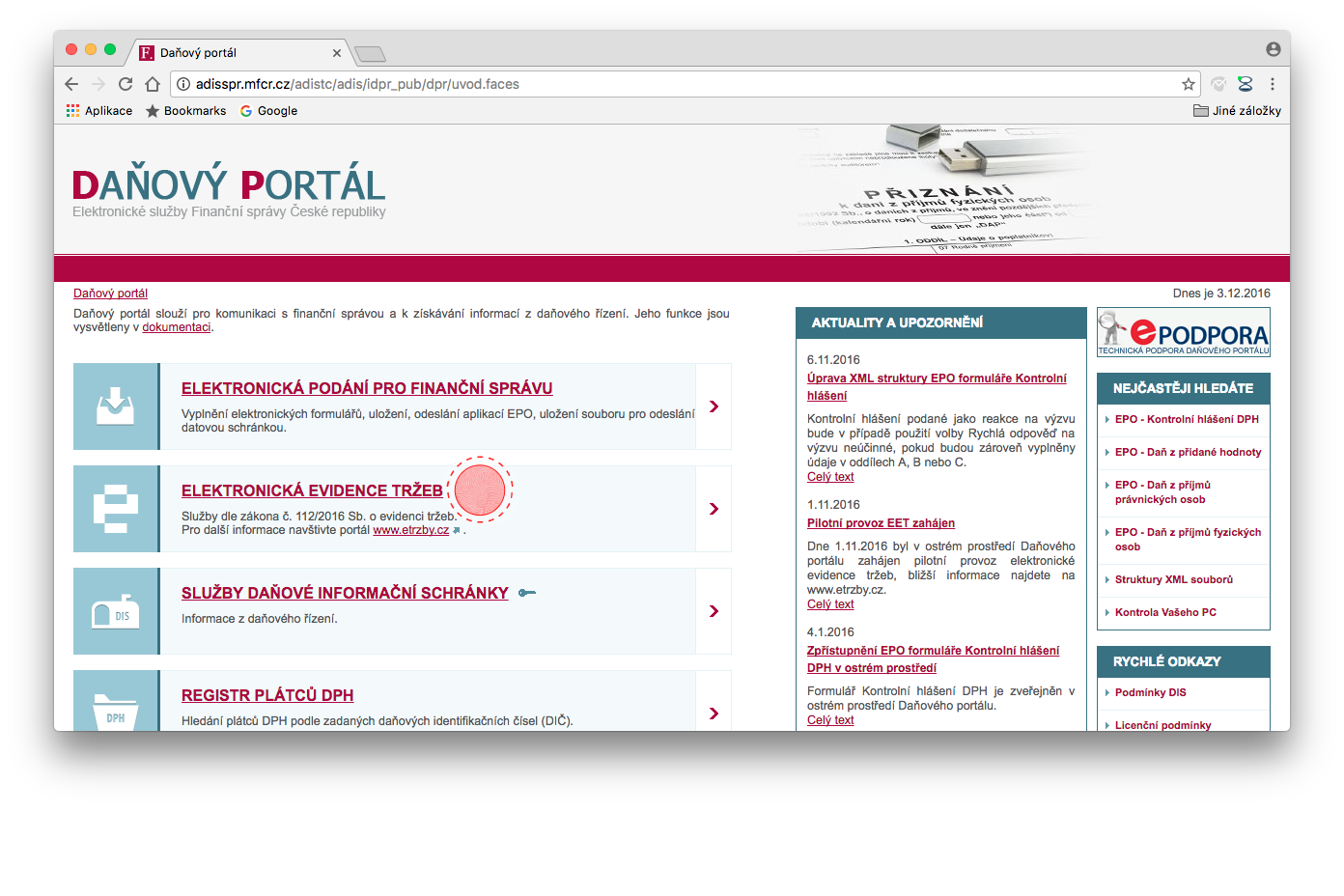This screenshot has width=1344, height=896.
Task: Click the address bar URL field
Action: pyautogui.click(x=676, y=84)
